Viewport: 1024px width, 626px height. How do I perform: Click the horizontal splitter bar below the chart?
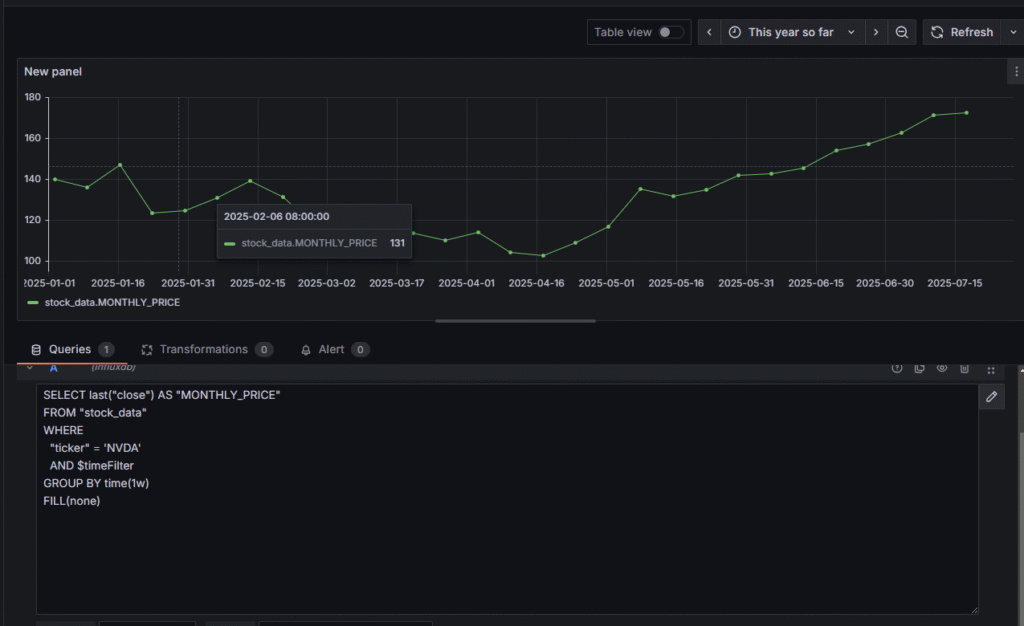click(x=515, y=321)
